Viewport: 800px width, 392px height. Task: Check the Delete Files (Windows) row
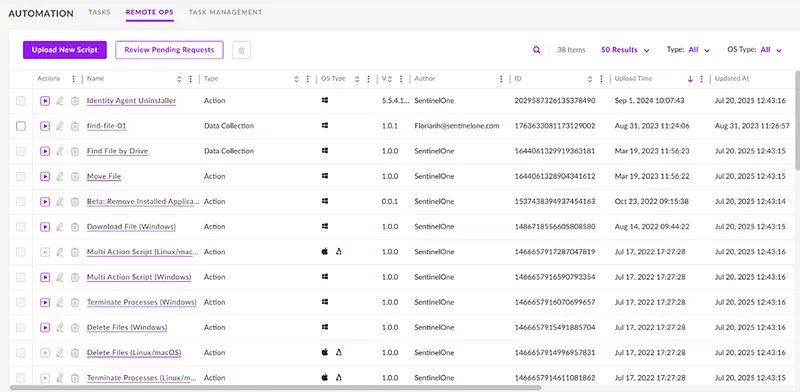pyautogui.click(x=20, y=328)
